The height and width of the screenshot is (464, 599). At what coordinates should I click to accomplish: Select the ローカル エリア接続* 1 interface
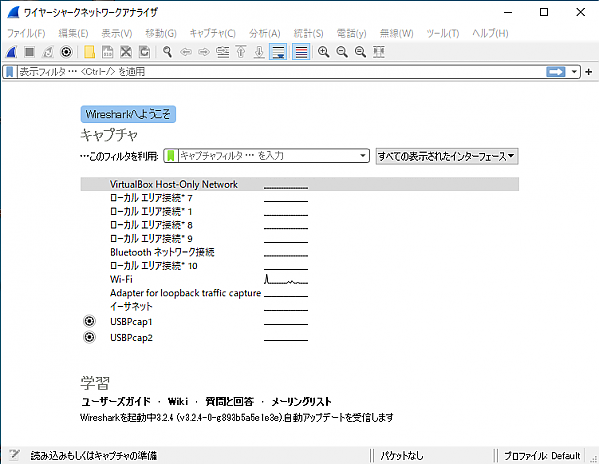[x=300, y=211]
